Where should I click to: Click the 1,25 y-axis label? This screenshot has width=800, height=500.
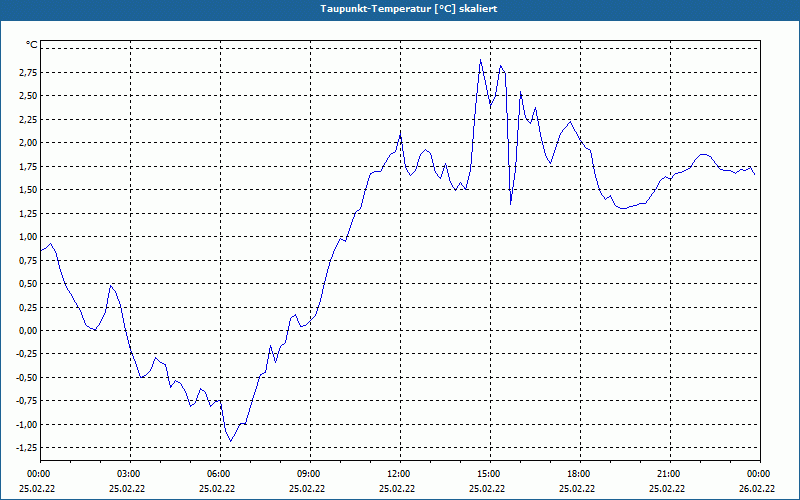coord(29,213)
